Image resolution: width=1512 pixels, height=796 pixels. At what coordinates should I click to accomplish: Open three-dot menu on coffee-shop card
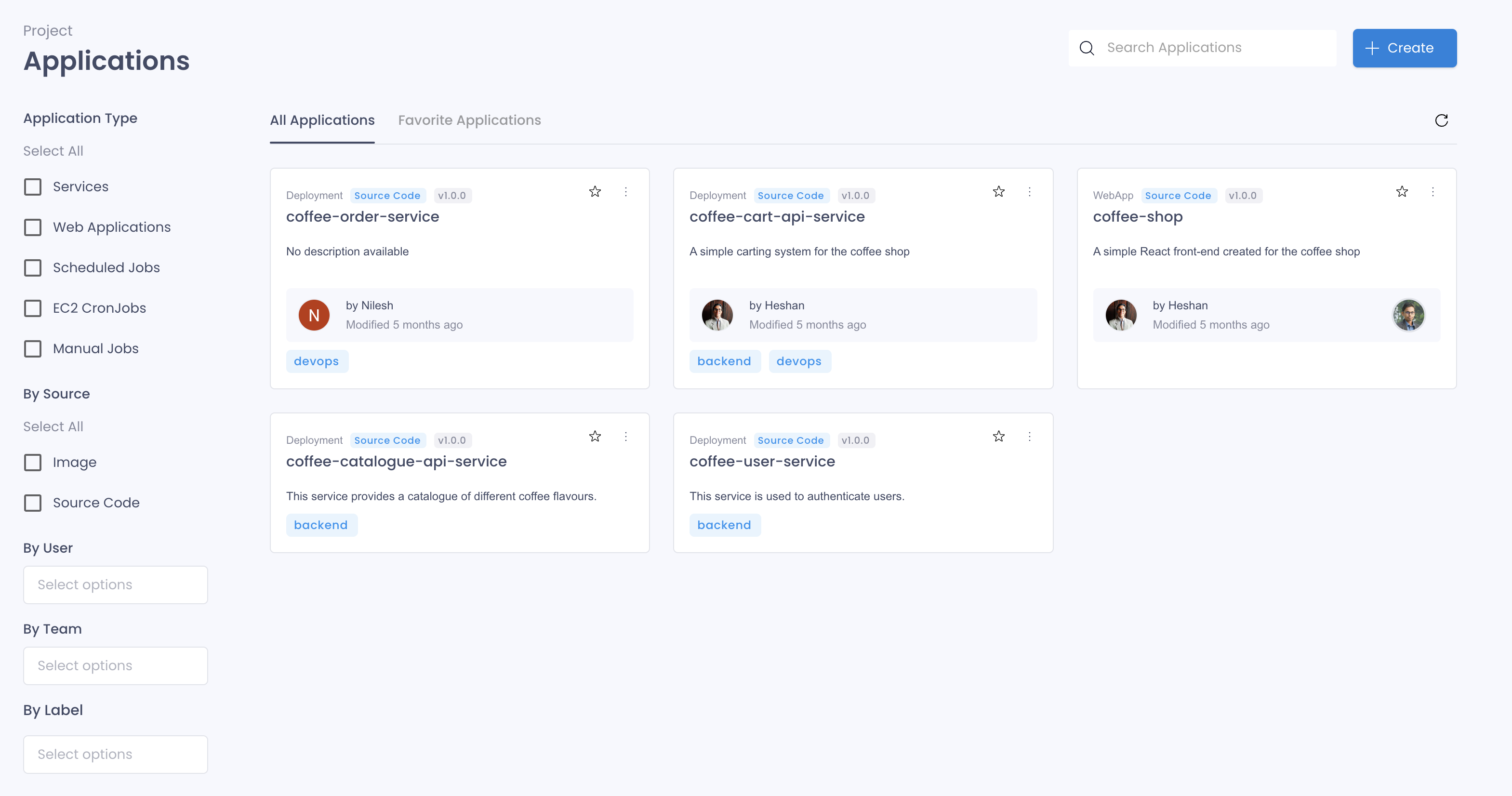[x=1432, y=191]
